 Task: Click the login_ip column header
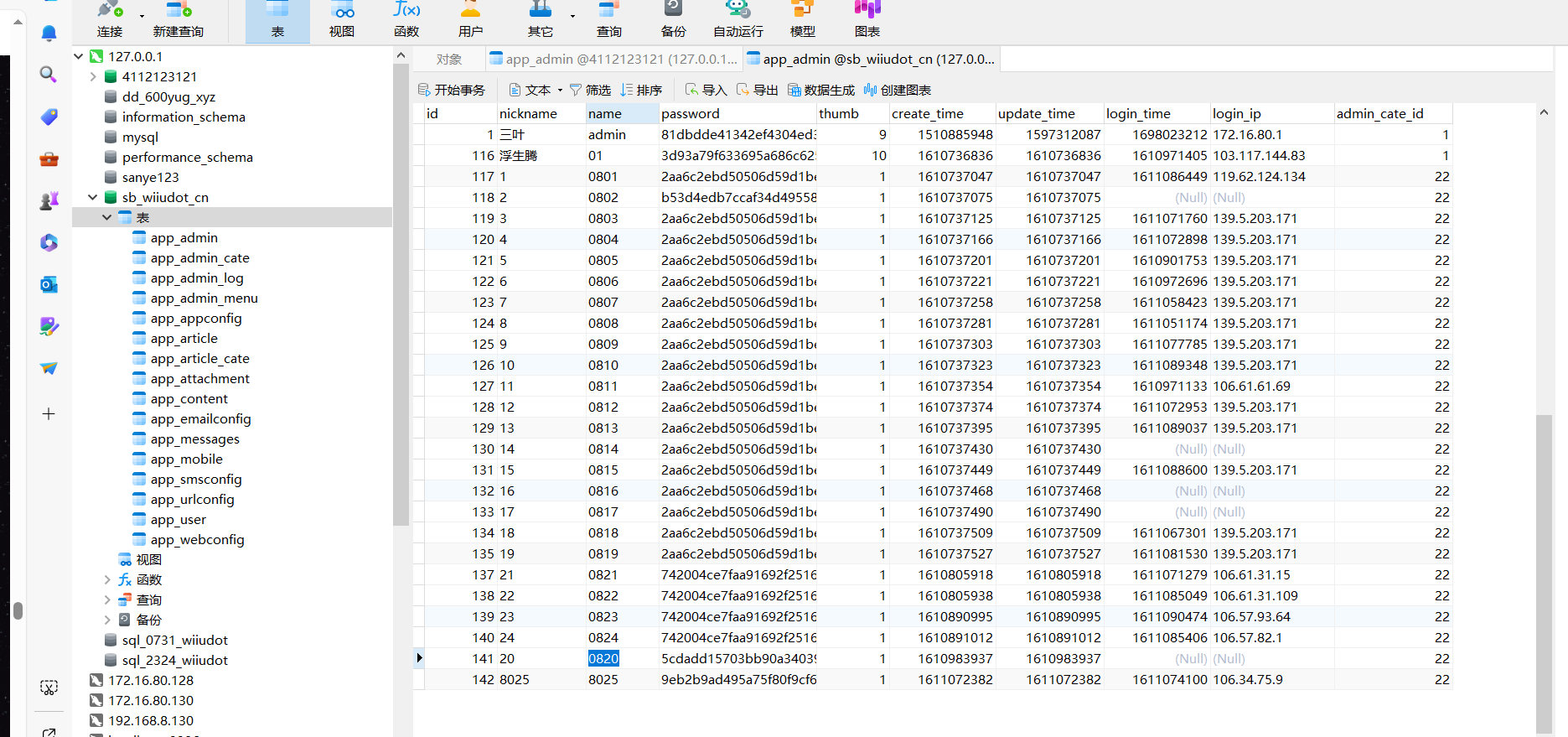point(1272,113)
